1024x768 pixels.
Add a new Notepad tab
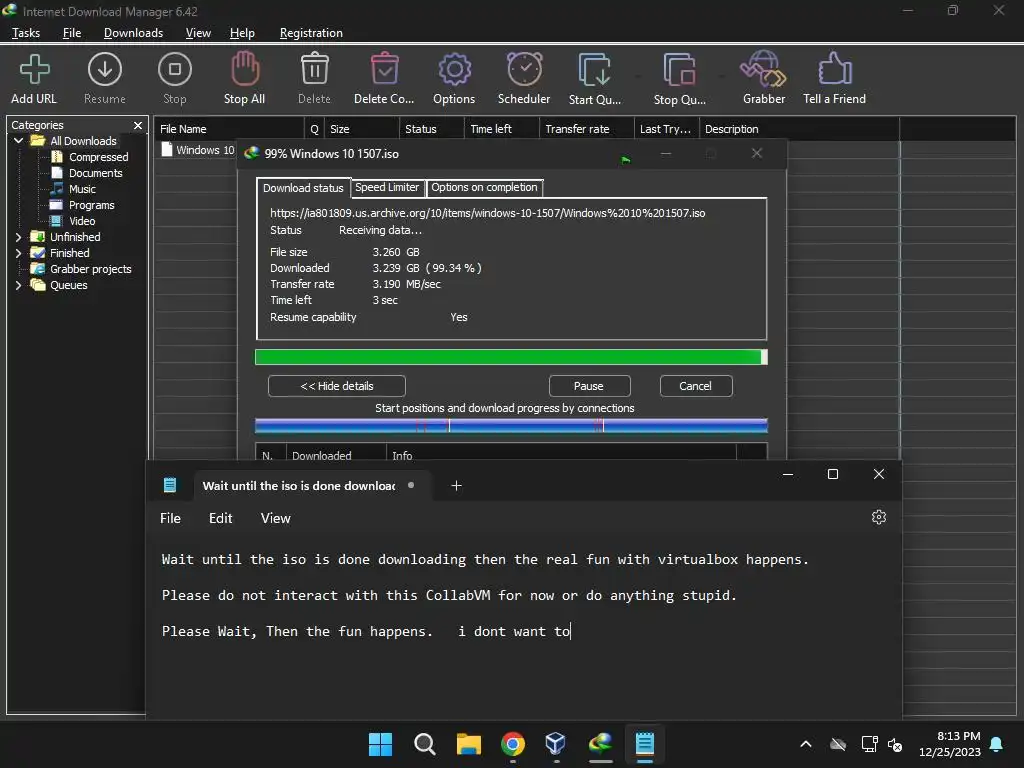(456, 486)
